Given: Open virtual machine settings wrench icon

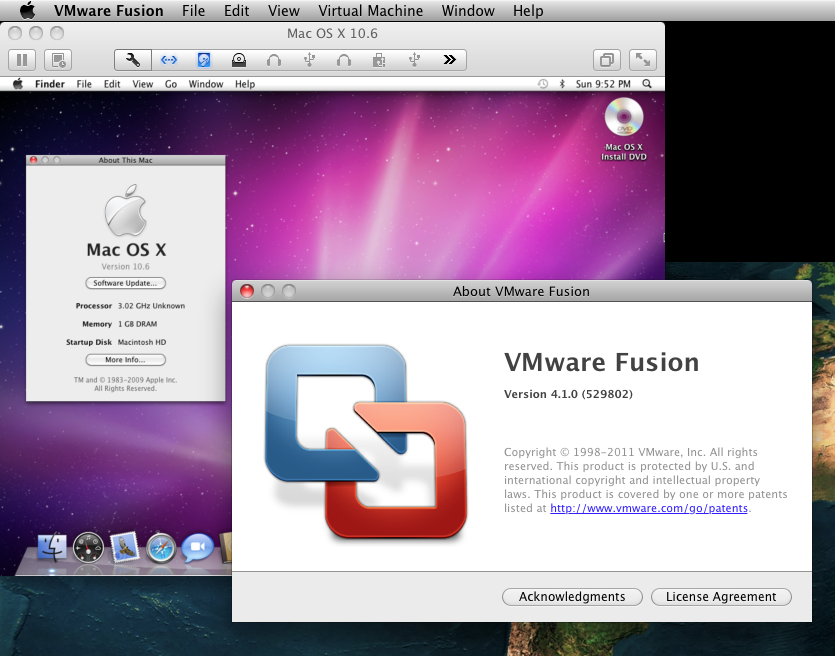Looking at the screenshot, I should pos(133,60).
